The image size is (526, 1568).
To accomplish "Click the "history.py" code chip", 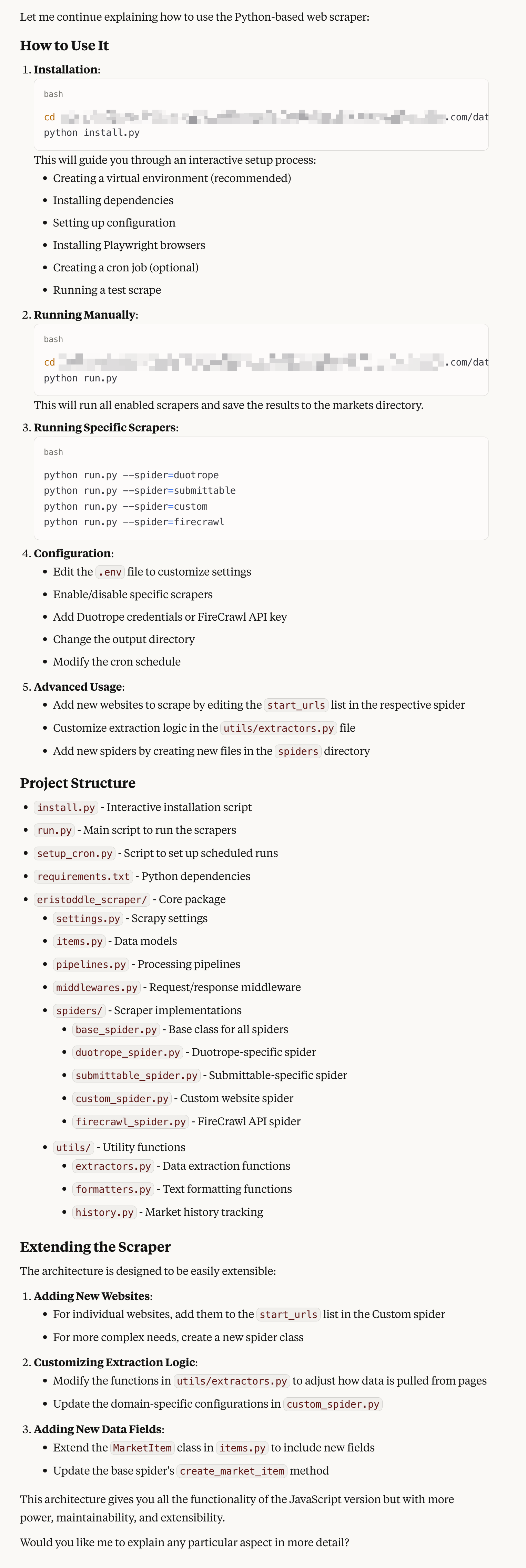I will [104, 1213].
